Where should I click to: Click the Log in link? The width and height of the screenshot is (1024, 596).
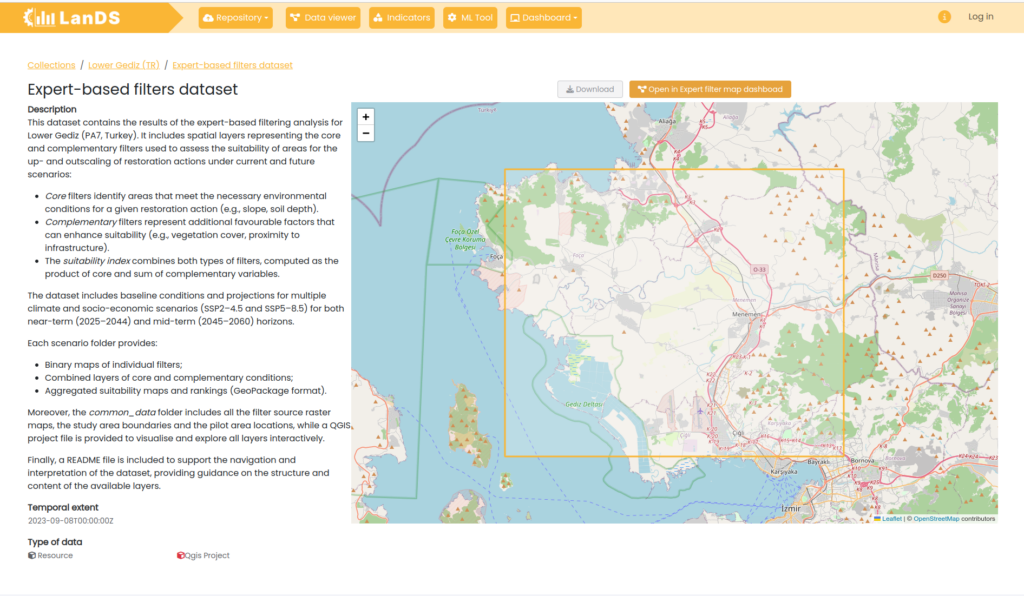tap(980, 17)
